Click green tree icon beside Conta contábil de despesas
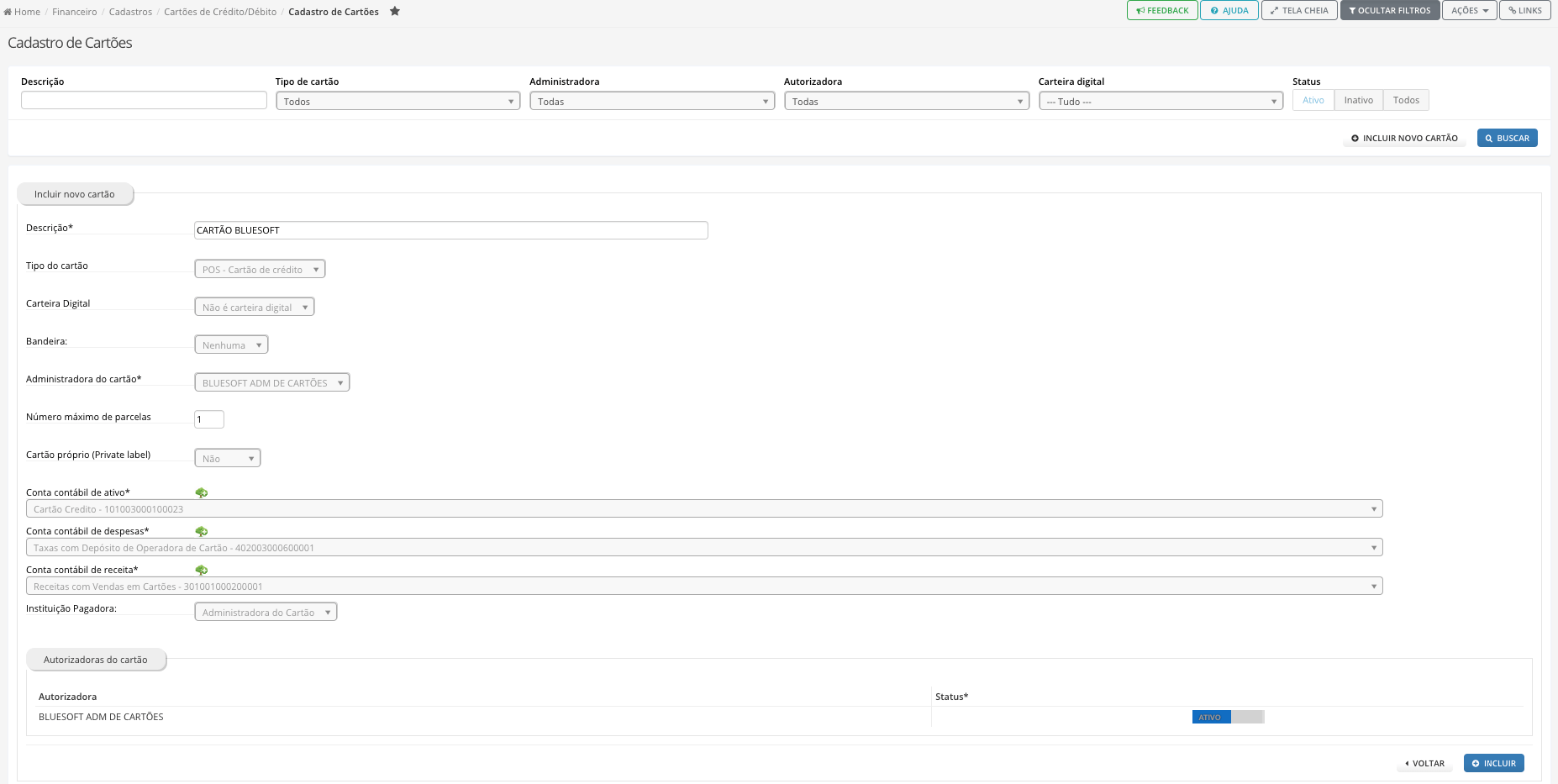This screenshot has width=1558, height=784. pyautogui.click(x=202, y=531)
